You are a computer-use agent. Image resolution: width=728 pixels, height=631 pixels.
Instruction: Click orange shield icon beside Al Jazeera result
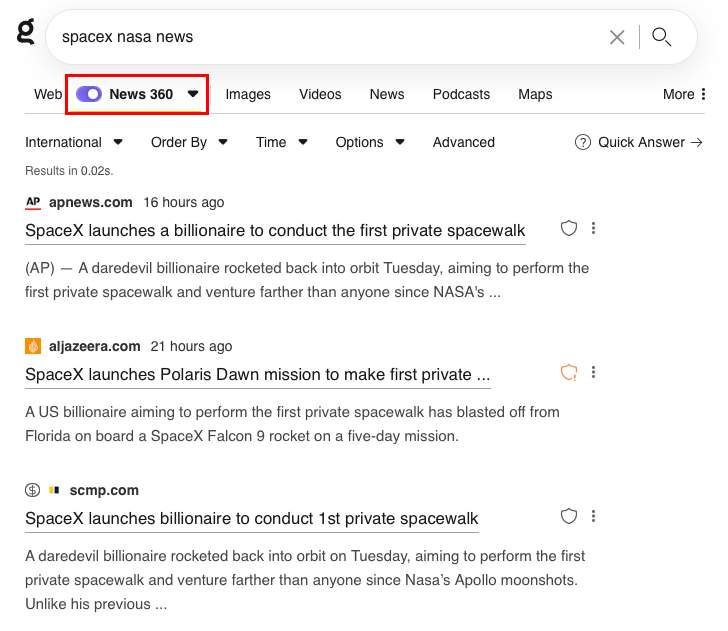coord(569,373)
